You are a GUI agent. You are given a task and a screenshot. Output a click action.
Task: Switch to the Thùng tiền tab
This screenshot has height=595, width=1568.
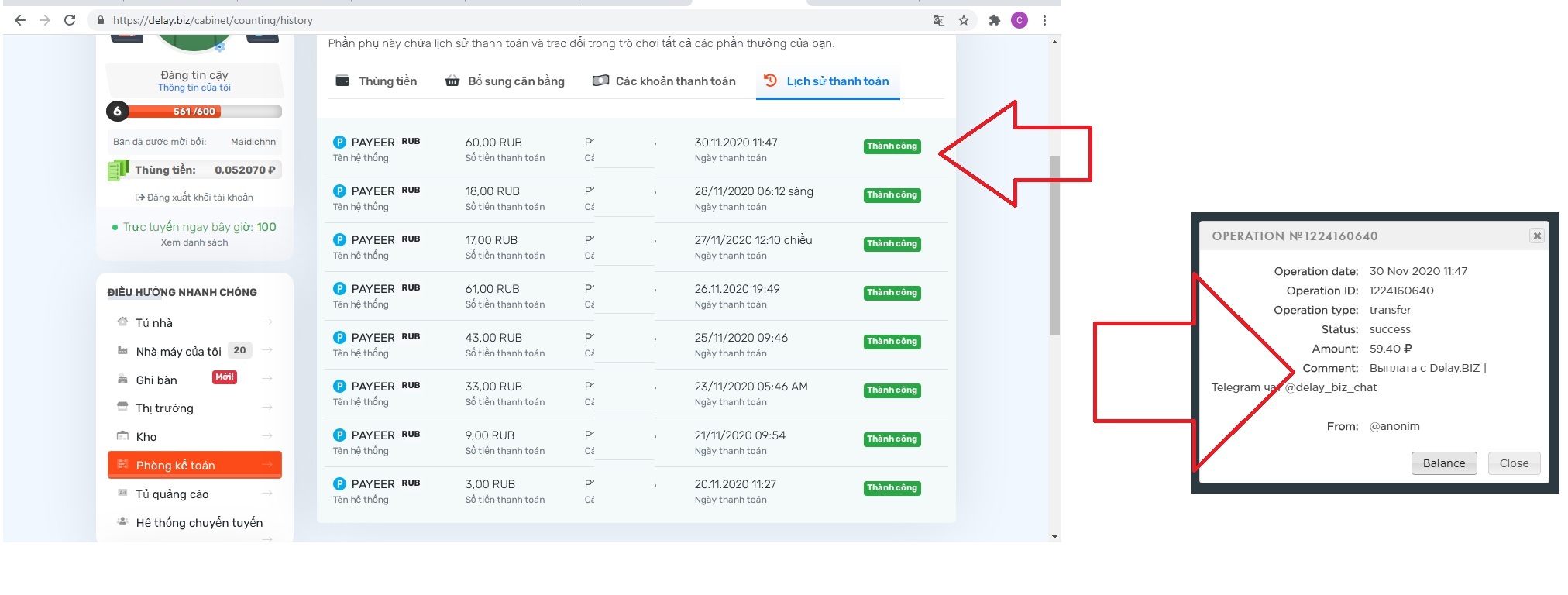(x=377, y=81)
